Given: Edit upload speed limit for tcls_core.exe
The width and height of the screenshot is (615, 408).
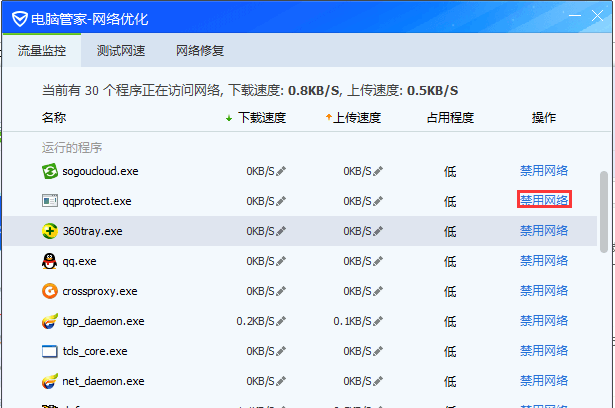Looking at the screenshot, I should pyautogui.click(x=378, y=351).
